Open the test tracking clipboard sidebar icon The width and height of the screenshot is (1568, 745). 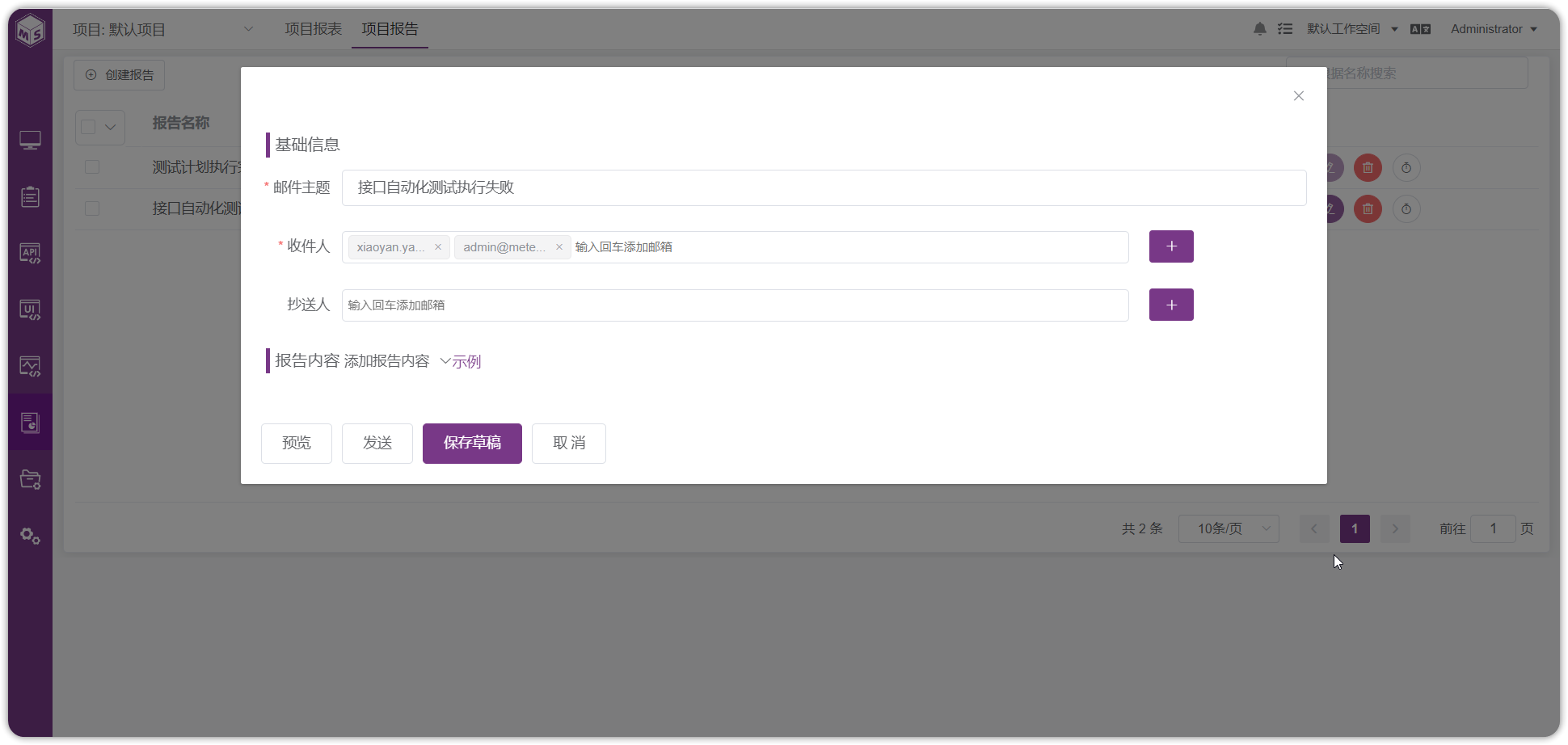31,197
